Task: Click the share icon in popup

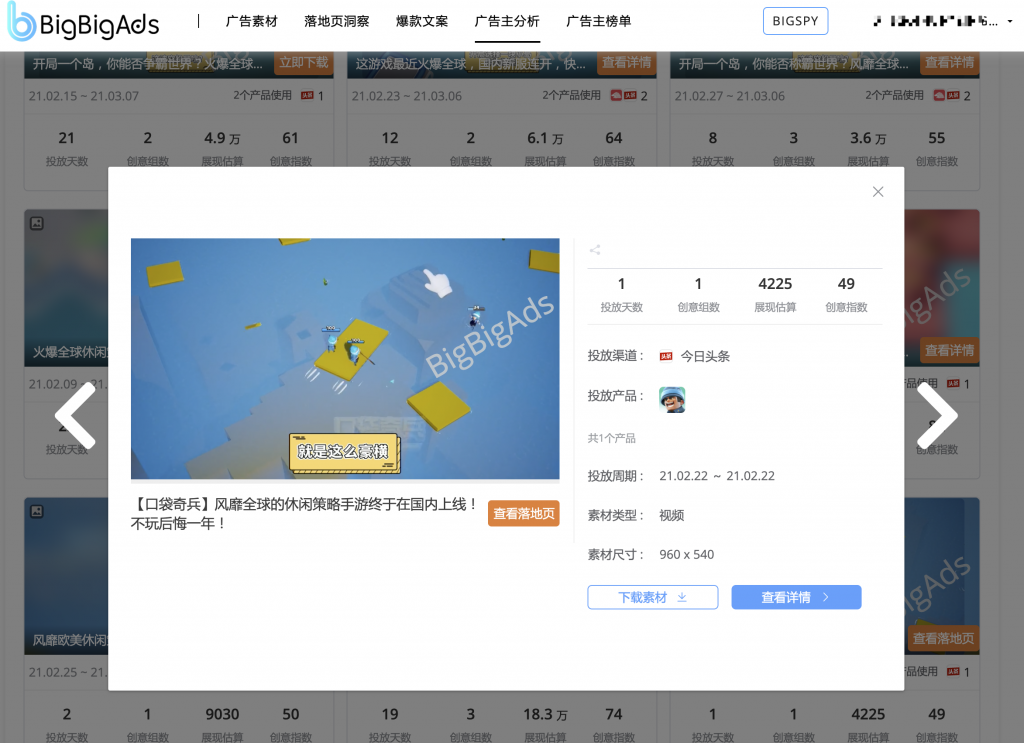Action: pyautogui.click(x=594, y=249)
